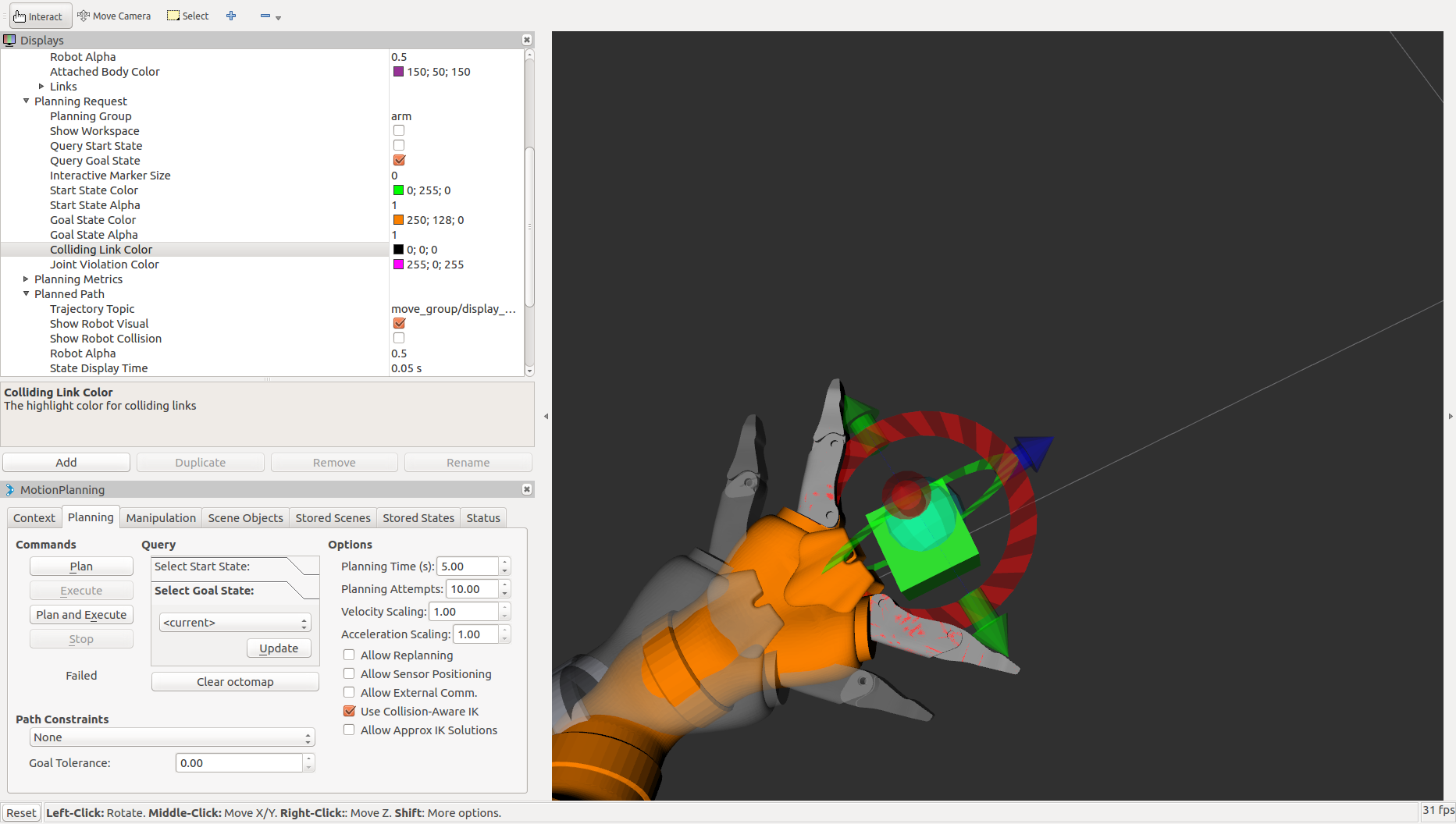Screen dimensions: 1456x824
Task: Click the Attached Body Color purple swatch
Action: (x=399, y=71)
